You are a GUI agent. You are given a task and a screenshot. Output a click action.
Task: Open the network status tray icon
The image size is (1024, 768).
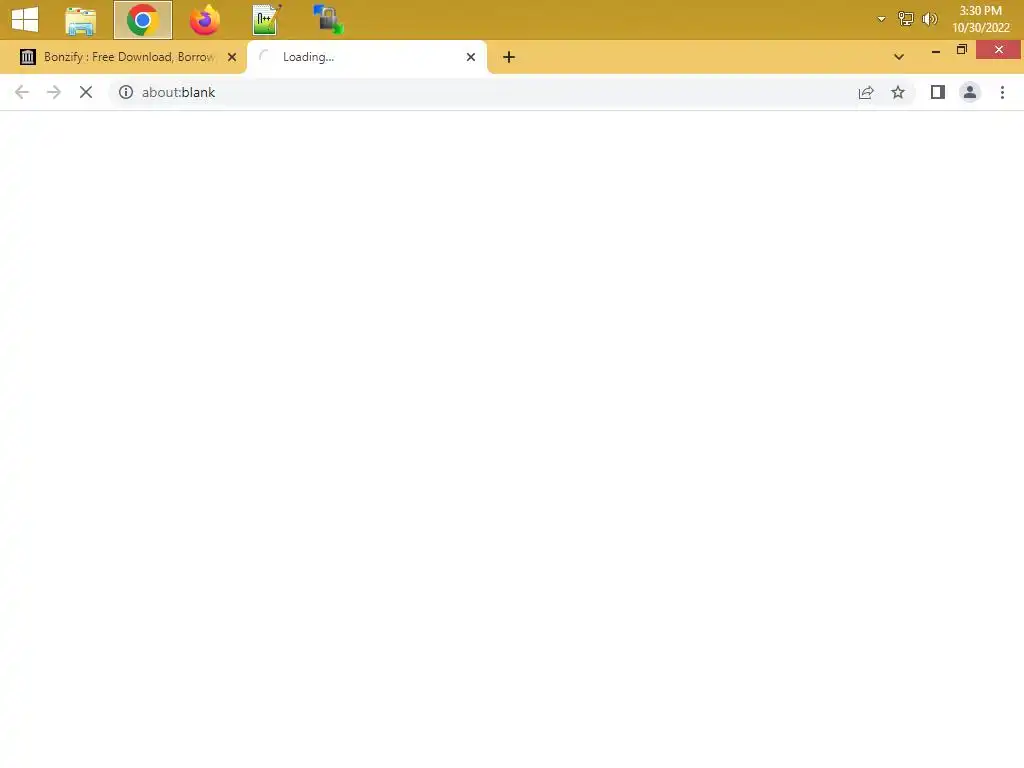[x=905, y=19]
